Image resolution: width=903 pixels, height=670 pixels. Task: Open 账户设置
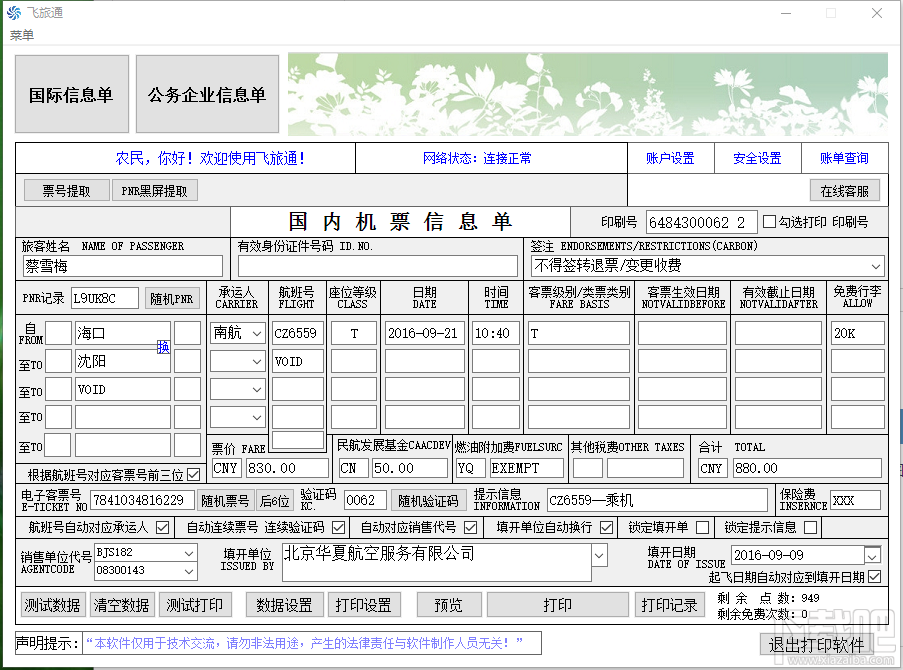pyautogui.click(x=670, y=158)
